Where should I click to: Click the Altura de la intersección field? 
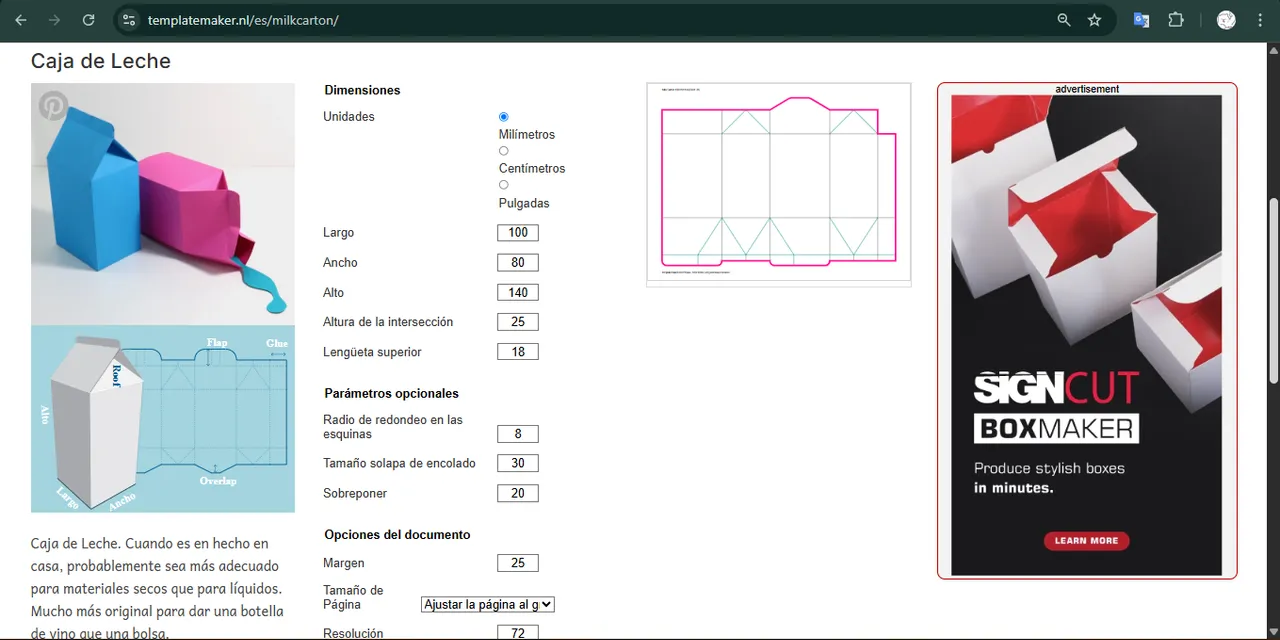click(518, 322)
